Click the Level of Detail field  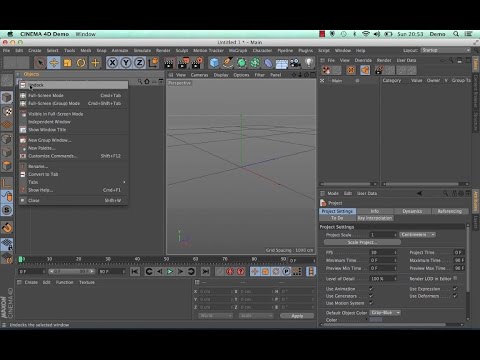tap(383, 278)
